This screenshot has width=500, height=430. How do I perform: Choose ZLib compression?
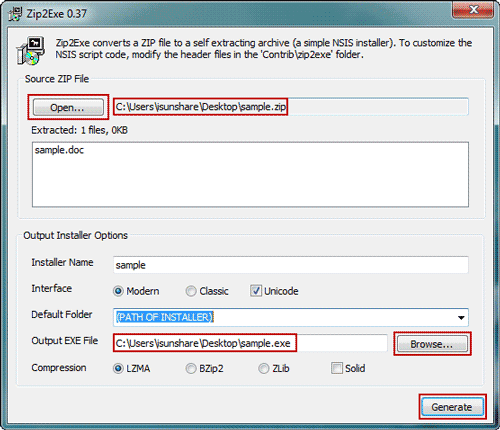[x=264, y=368]
